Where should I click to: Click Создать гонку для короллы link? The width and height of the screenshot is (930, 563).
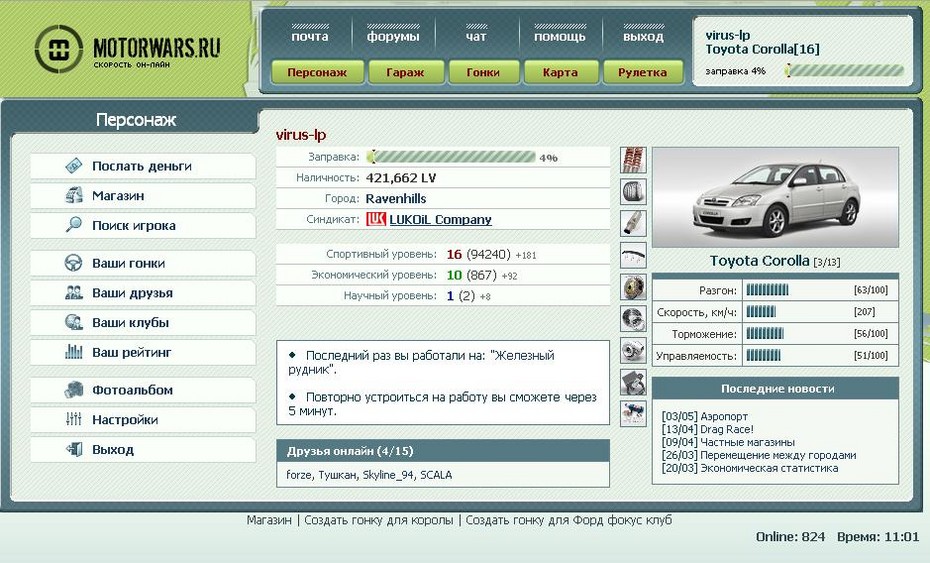pyautogui.click(x=379, y=520)
